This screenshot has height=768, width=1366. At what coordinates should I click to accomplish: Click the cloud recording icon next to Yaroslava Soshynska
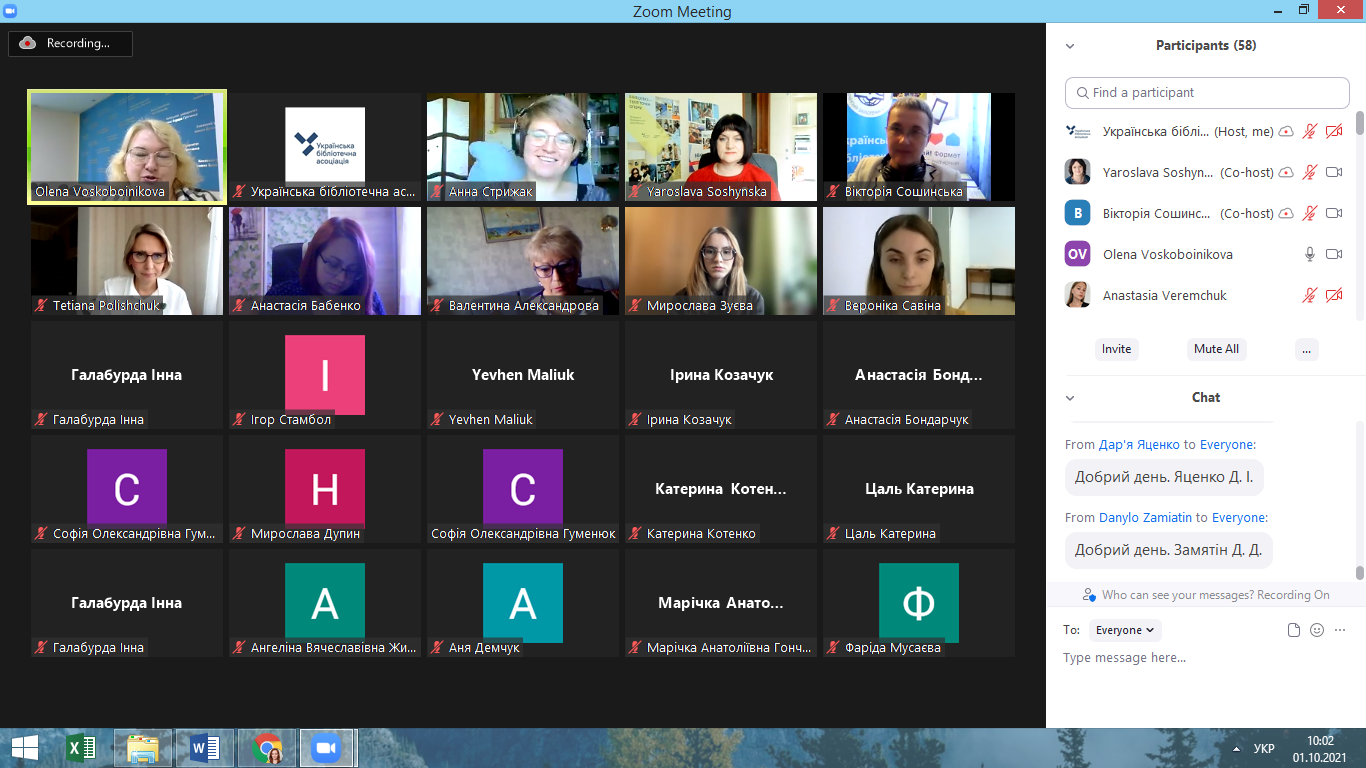[x=1286, y=172]
